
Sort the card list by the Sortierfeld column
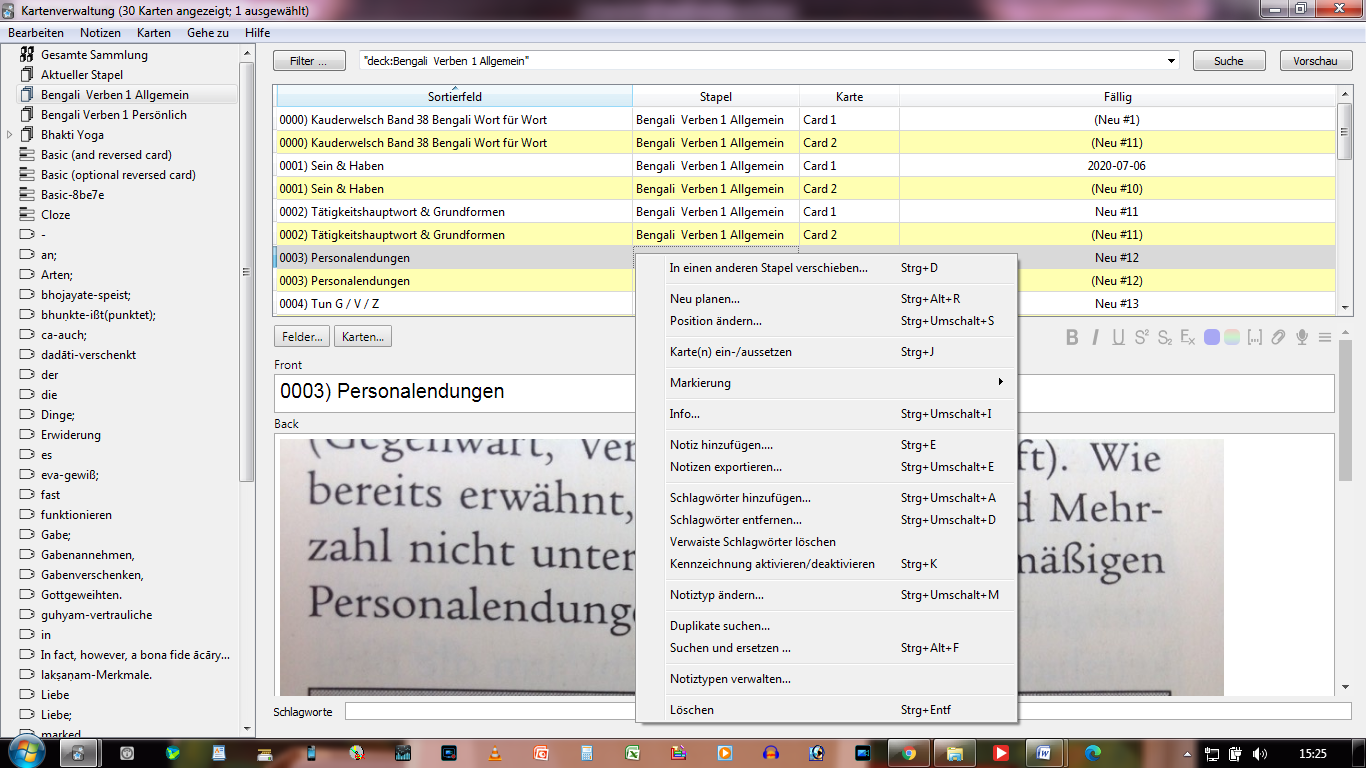click(454, 97)
